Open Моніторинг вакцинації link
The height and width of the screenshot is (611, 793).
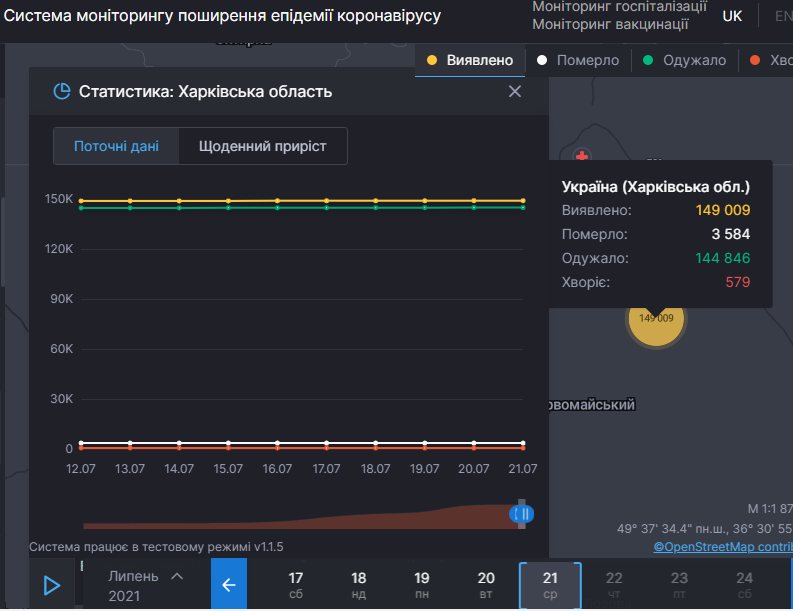click(x=610, y=24)
